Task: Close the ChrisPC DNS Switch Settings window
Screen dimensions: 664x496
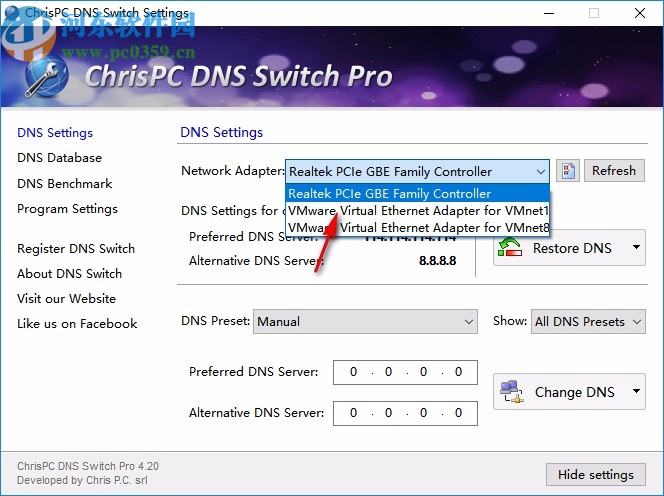Action: [640, 13]
